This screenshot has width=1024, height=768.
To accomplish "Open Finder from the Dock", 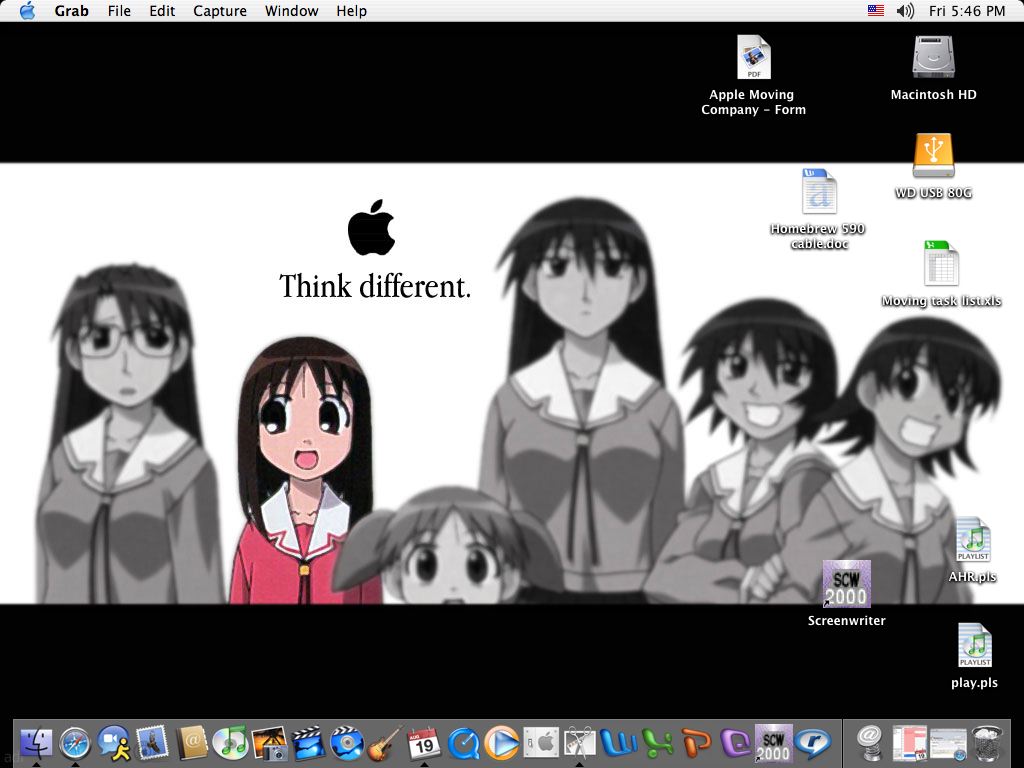I will pos(37,743).
